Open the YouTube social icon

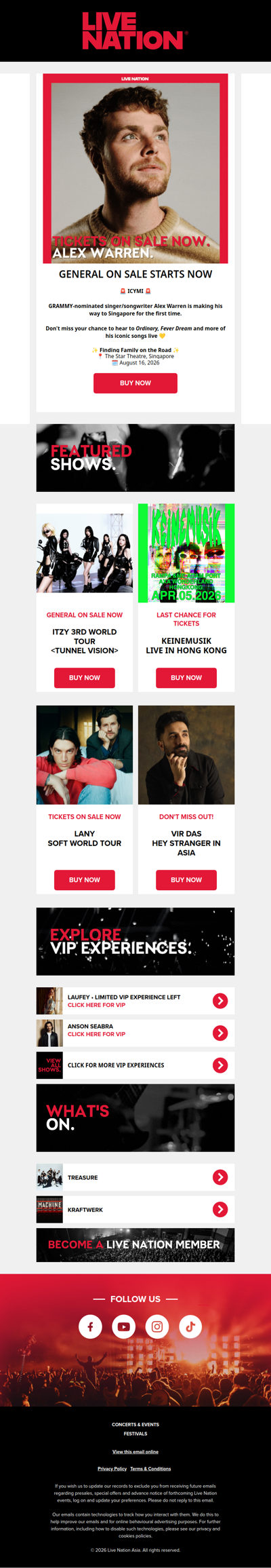[x=123, y=1326]
